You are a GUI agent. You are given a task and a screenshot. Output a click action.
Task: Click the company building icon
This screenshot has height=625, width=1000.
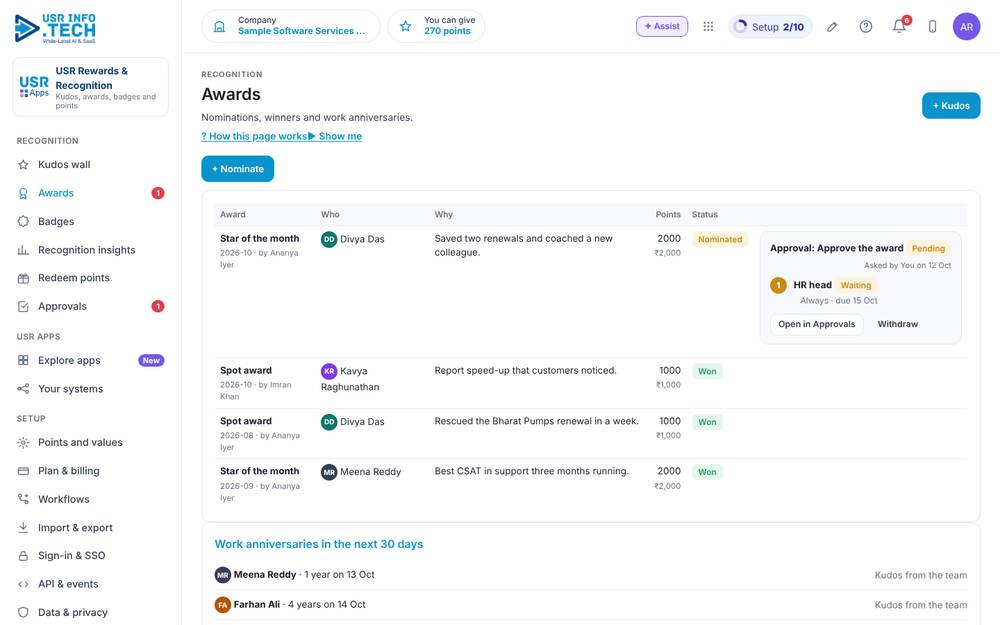[x=219, y=26]
